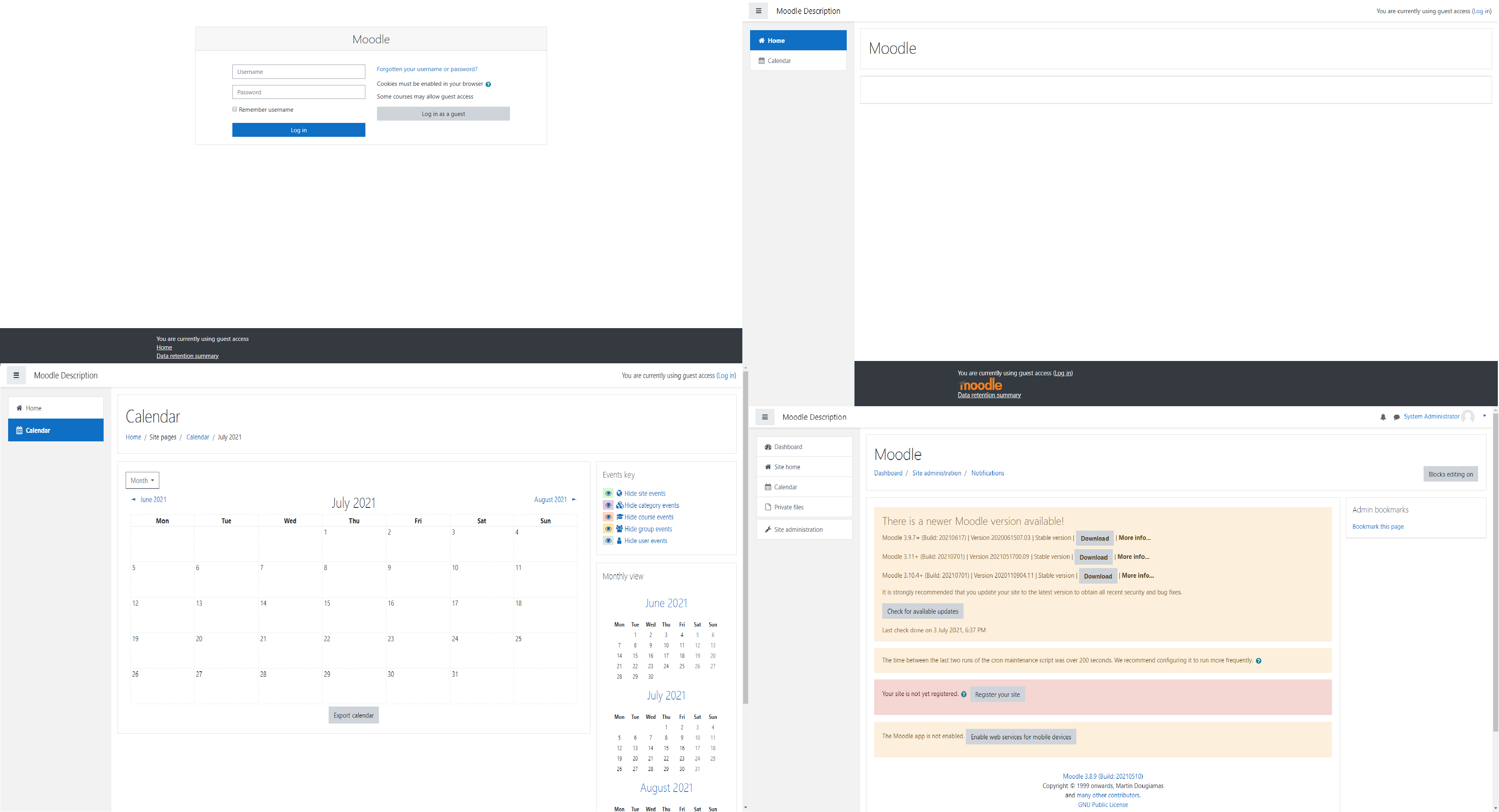This screenshot has height=812, width=1499.
Task: Open the Month view dropdown
Action: [142, 480]
